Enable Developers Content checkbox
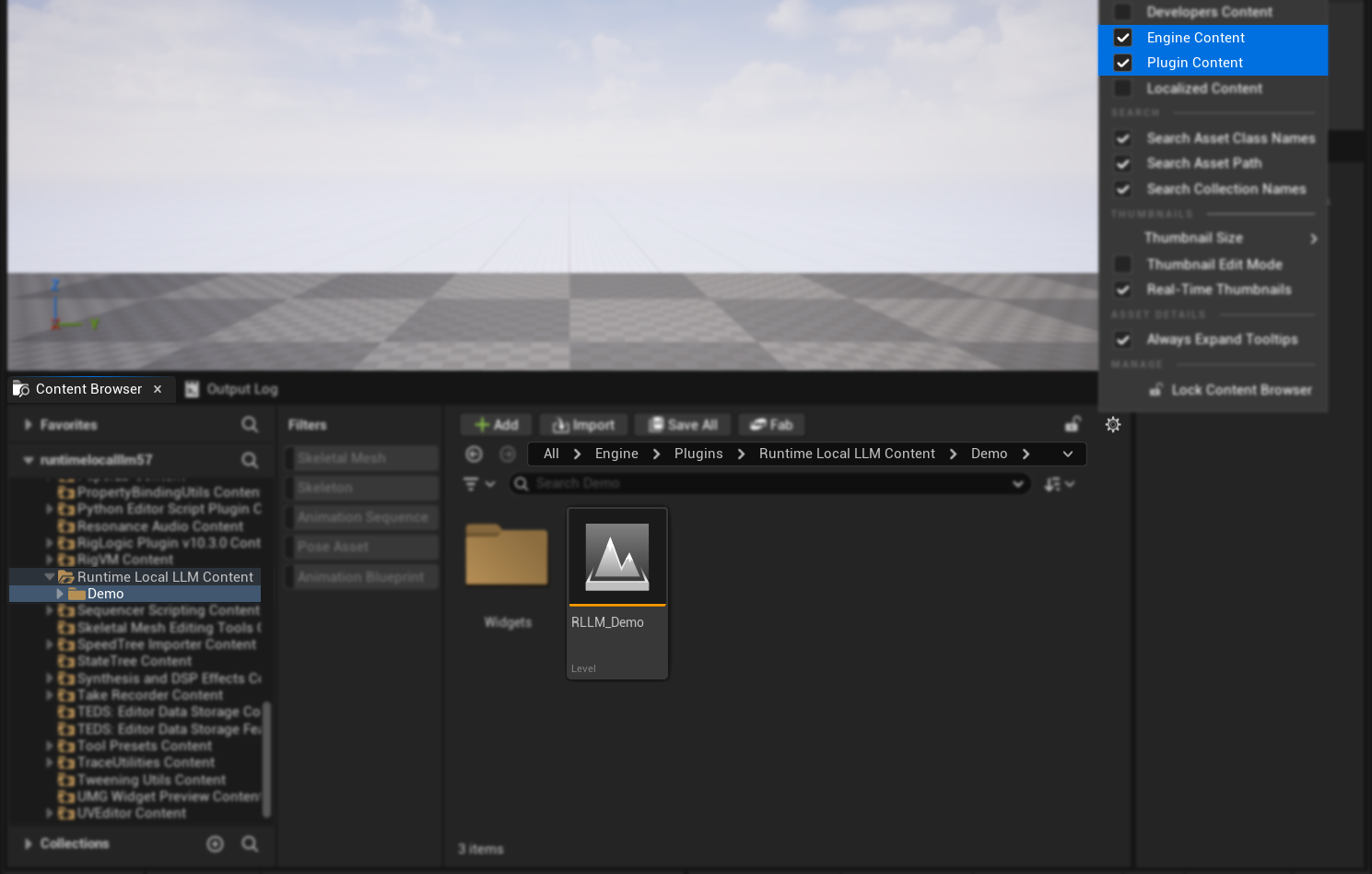 pos(1123,12)
